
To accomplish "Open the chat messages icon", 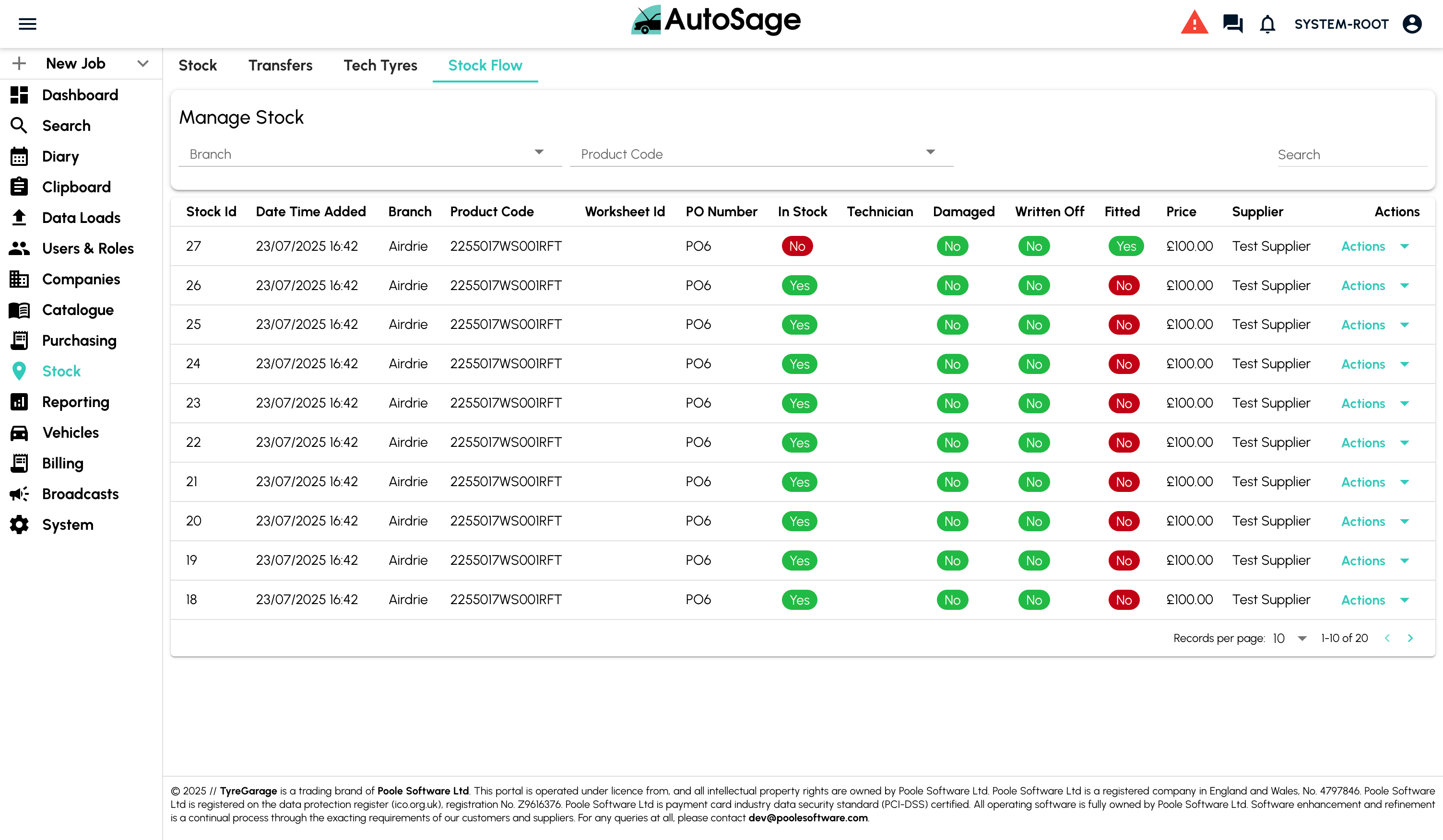I will point(1232,24).
